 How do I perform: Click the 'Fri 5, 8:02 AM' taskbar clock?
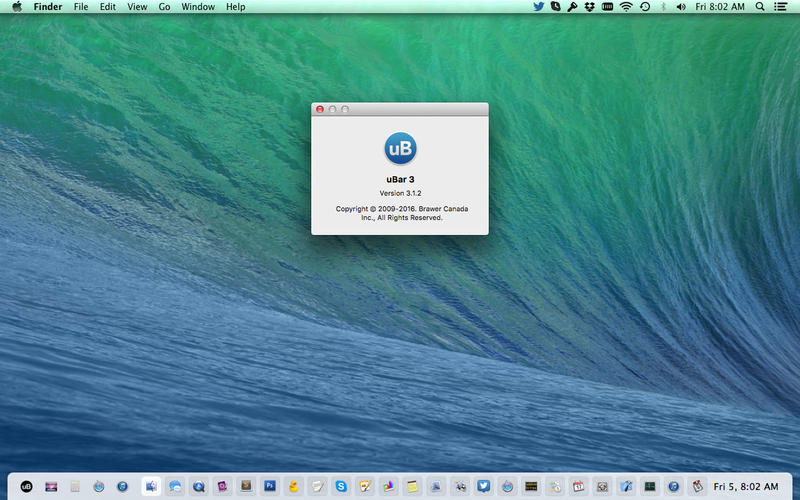pyautogui.click(x=746, y=487)
